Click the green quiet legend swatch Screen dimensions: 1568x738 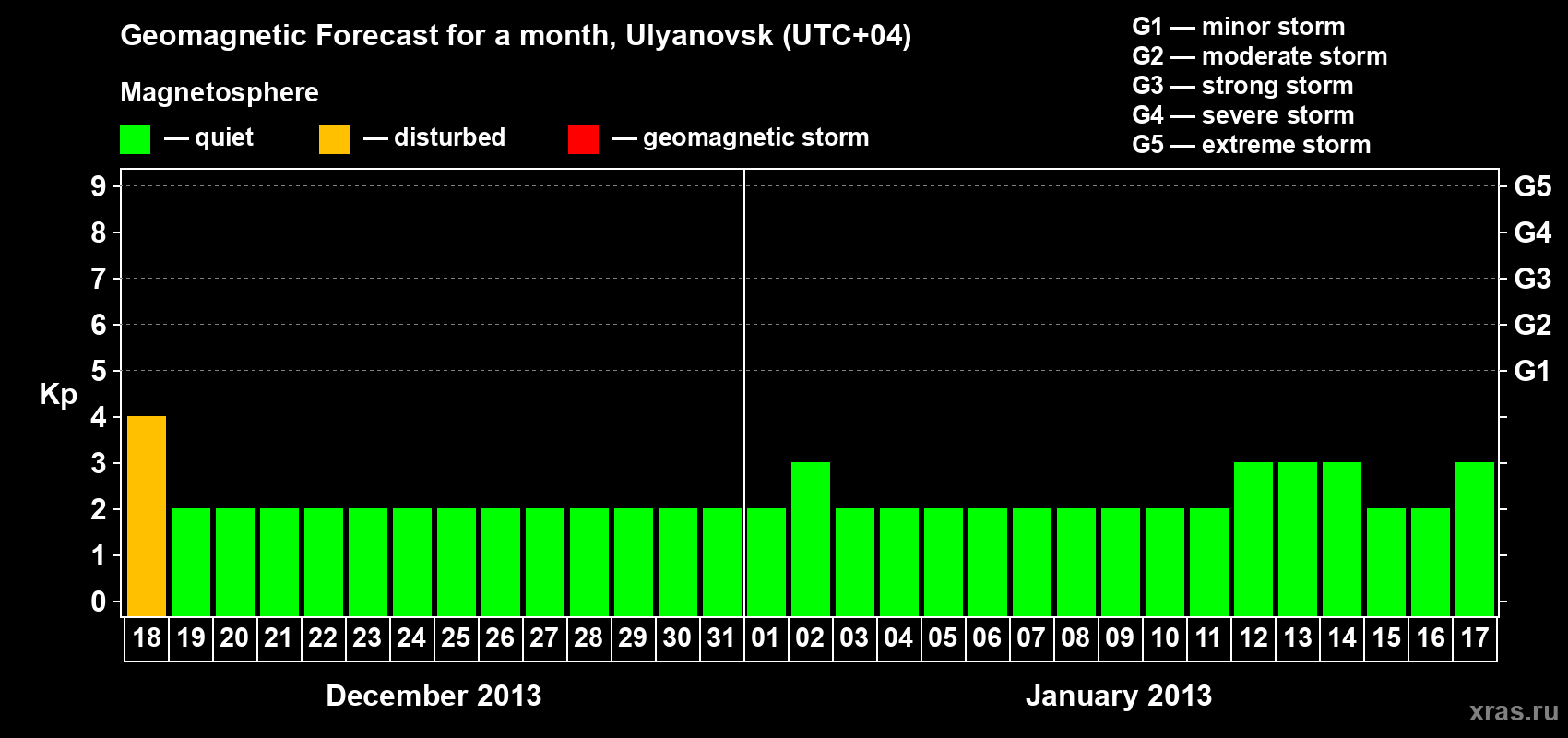tap(135, 139)
